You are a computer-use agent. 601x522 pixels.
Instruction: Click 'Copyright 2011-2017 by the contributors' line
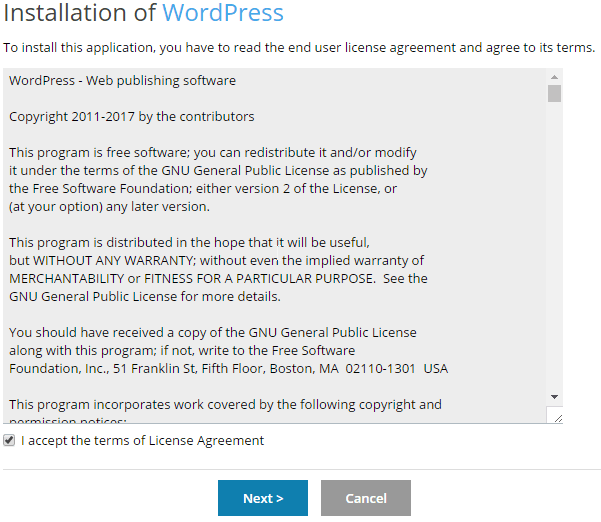point(131,117)
